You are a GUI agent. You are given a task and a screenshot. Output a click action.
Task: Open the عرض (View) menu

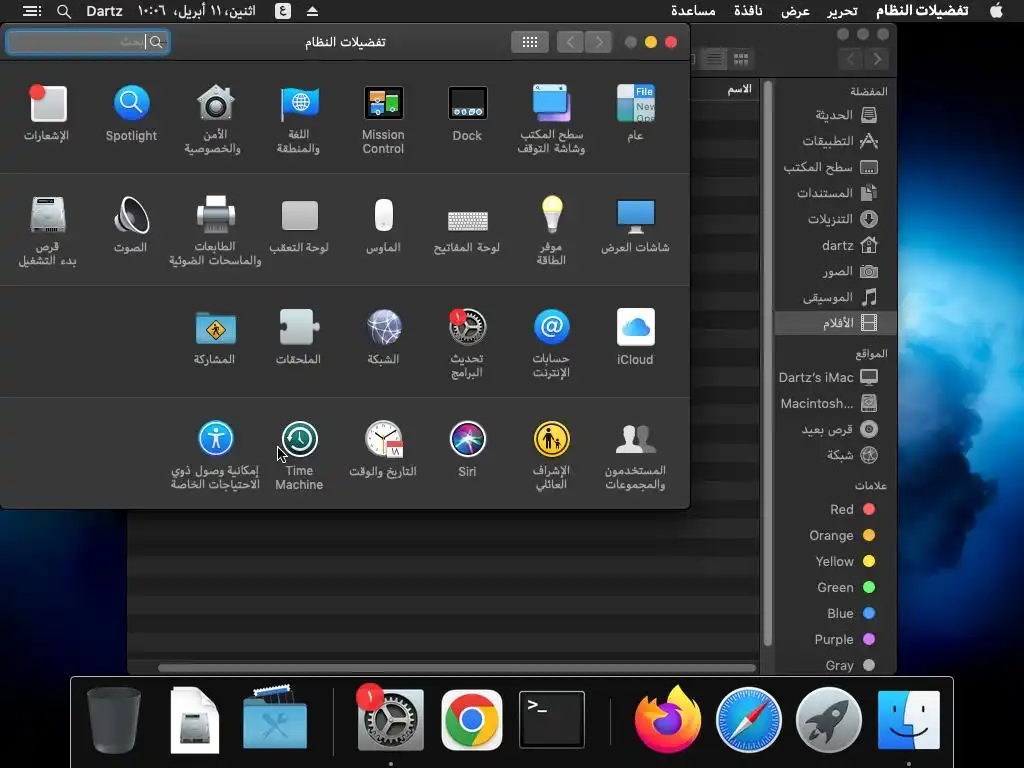(x=795, y=11)
